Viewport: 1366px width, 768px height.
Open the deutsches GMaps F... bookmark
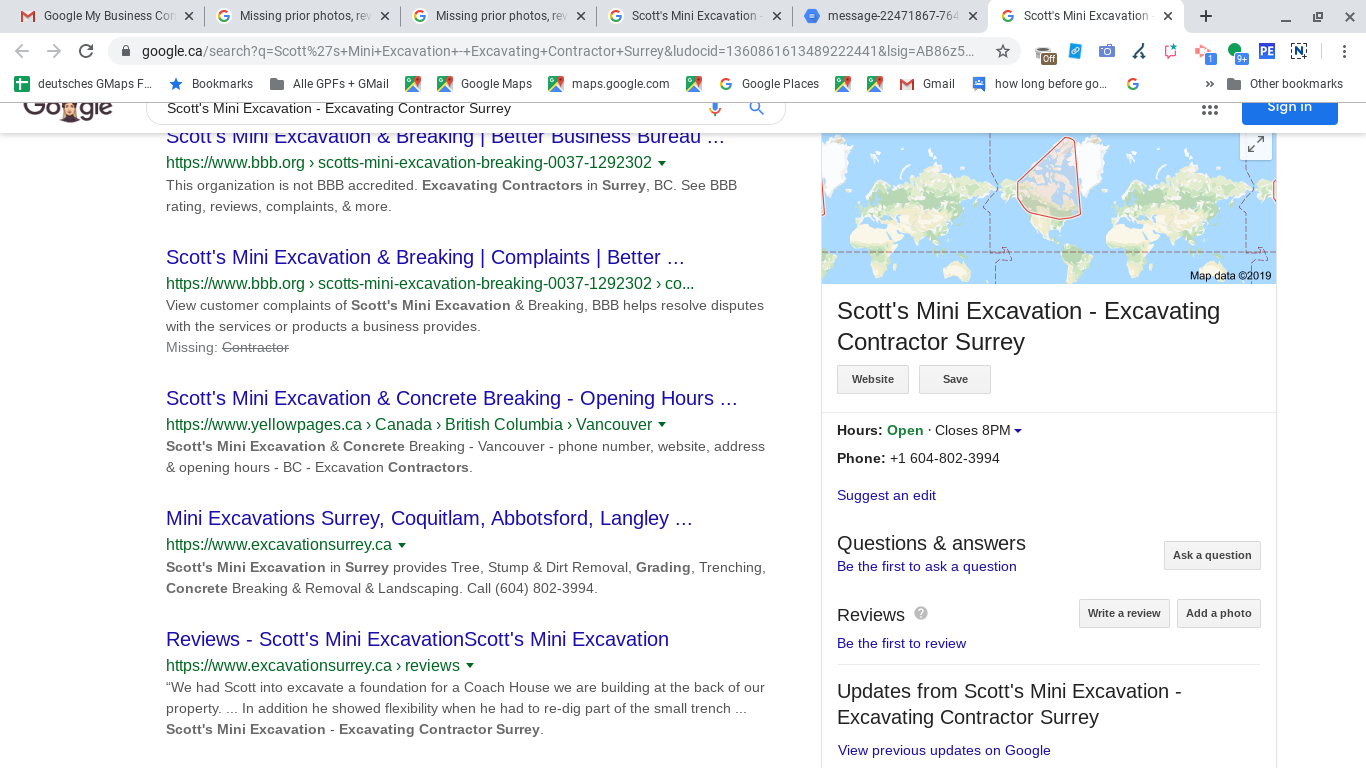tap(83, 84)
